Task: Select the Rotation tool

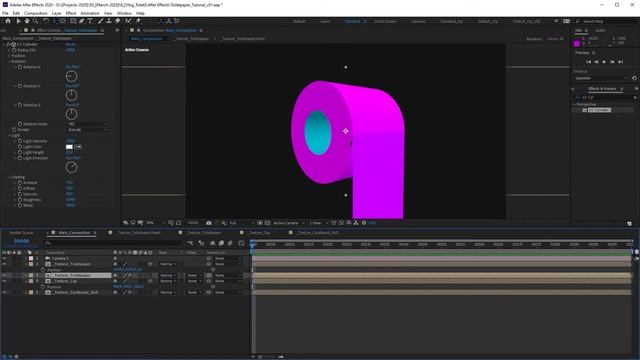Action: pyautogui.click(x=46, y=21)
